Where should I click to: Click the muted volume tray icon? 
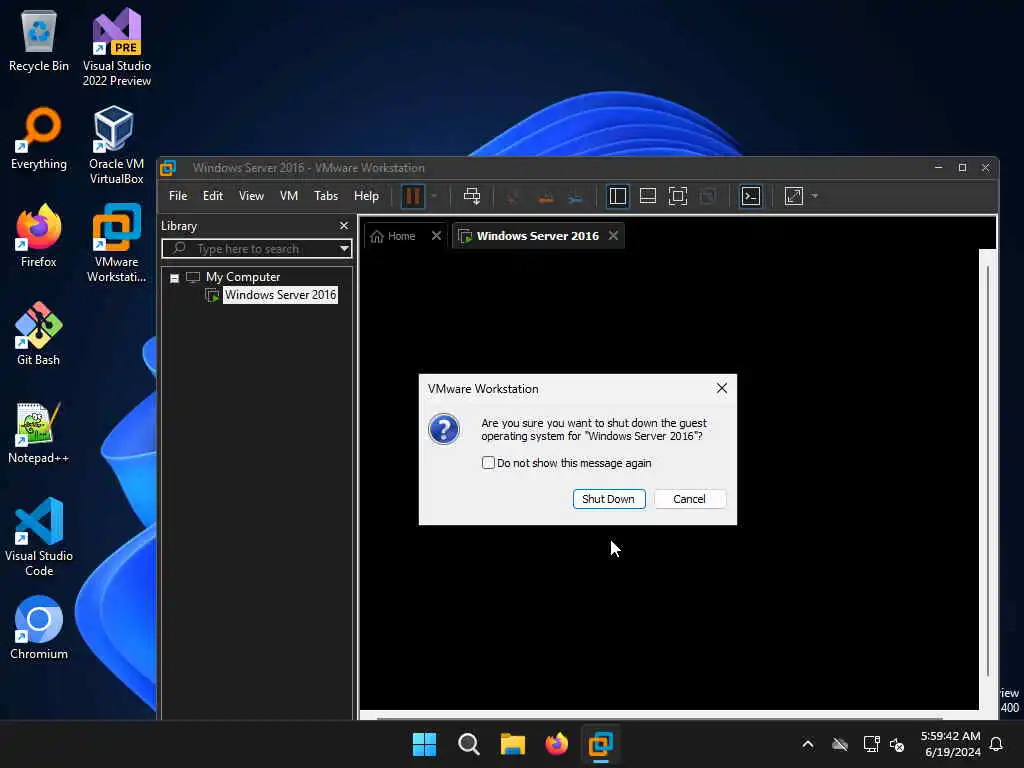[897, 744]
